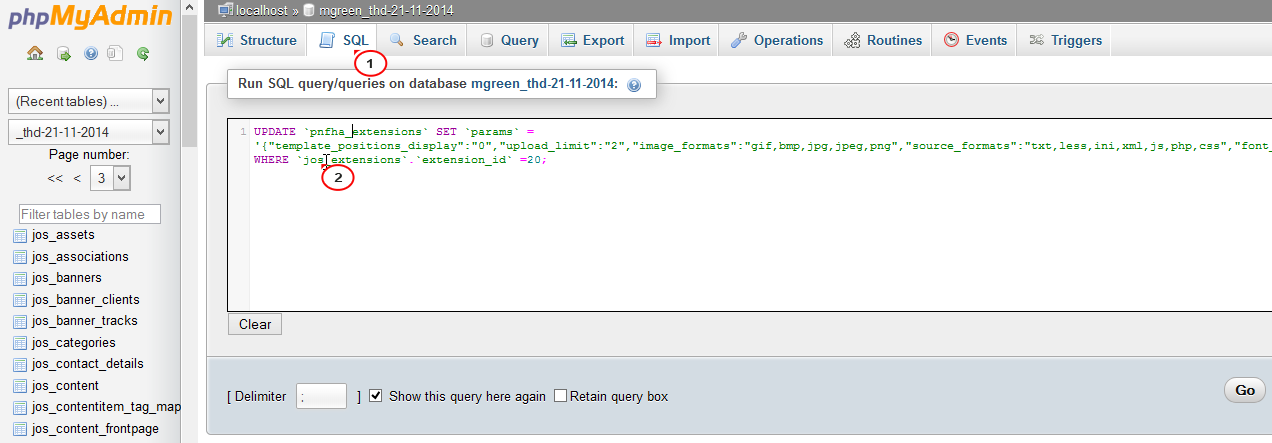
Task: Go to phpMyAdmin home via house icon
Action: click(x=35, y=53)
